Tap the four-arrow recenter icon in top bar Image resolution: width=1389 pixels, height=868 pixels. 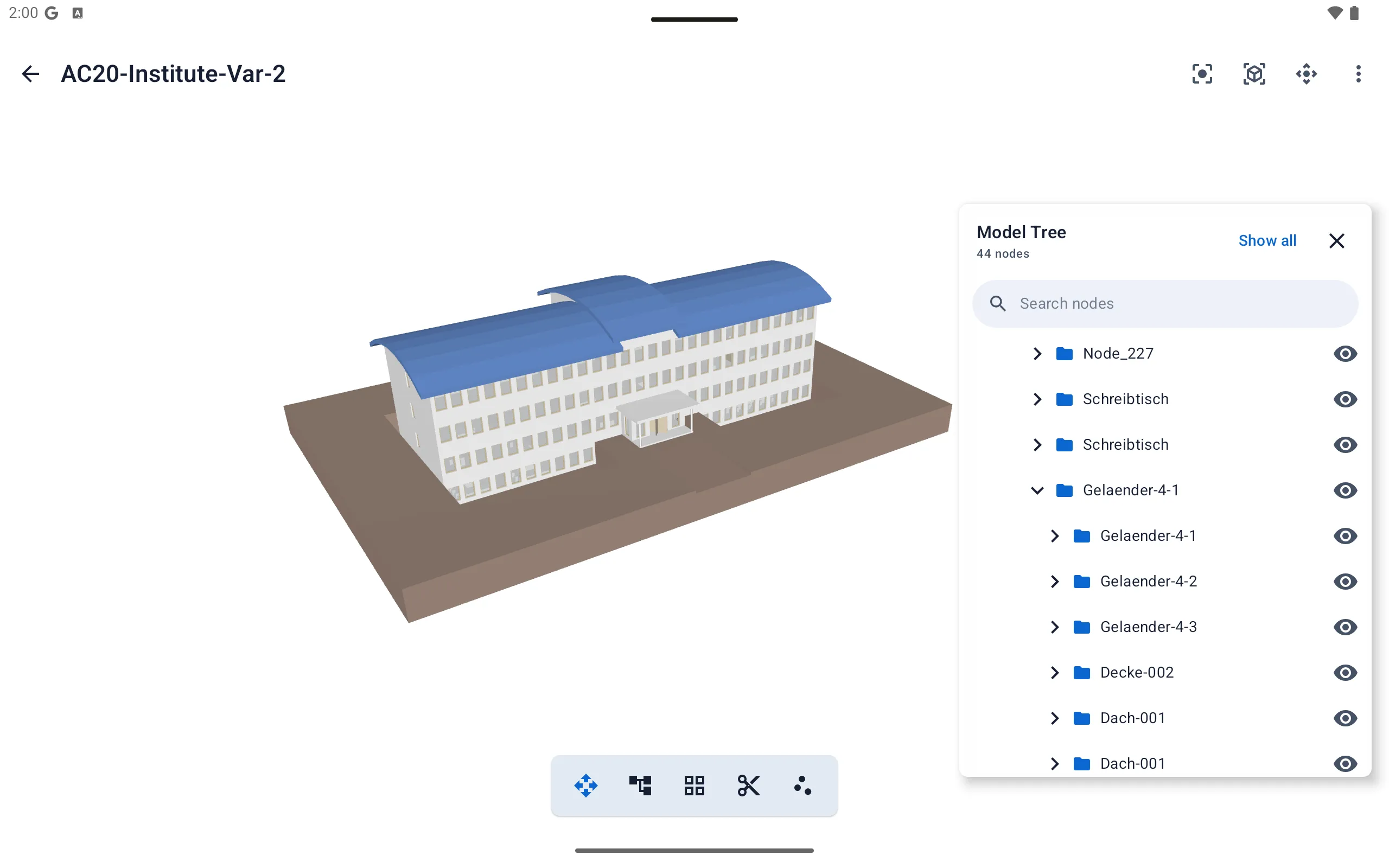[1307, 73]
